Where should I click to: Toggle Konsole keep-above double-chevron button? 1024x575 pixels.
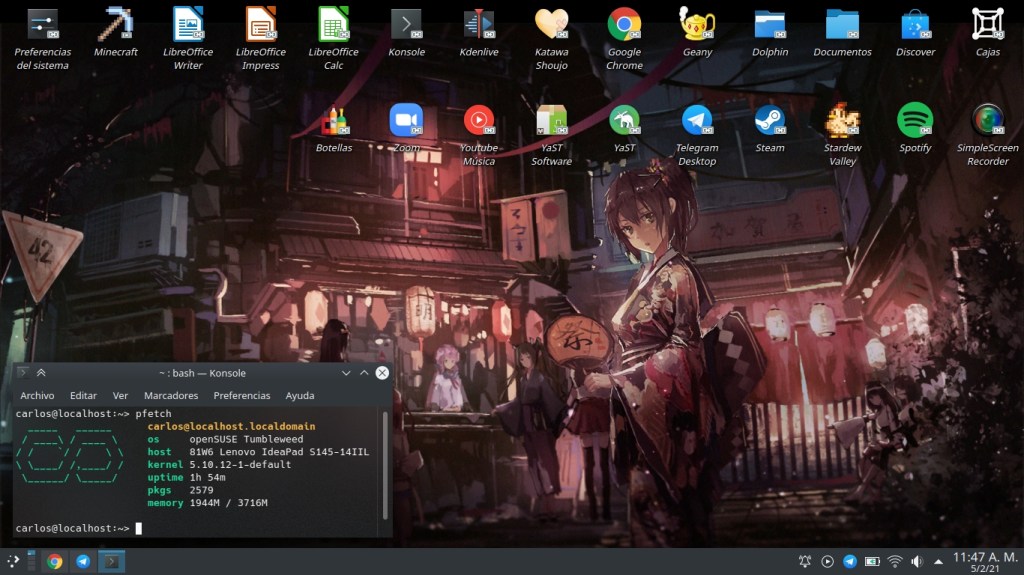41,373
